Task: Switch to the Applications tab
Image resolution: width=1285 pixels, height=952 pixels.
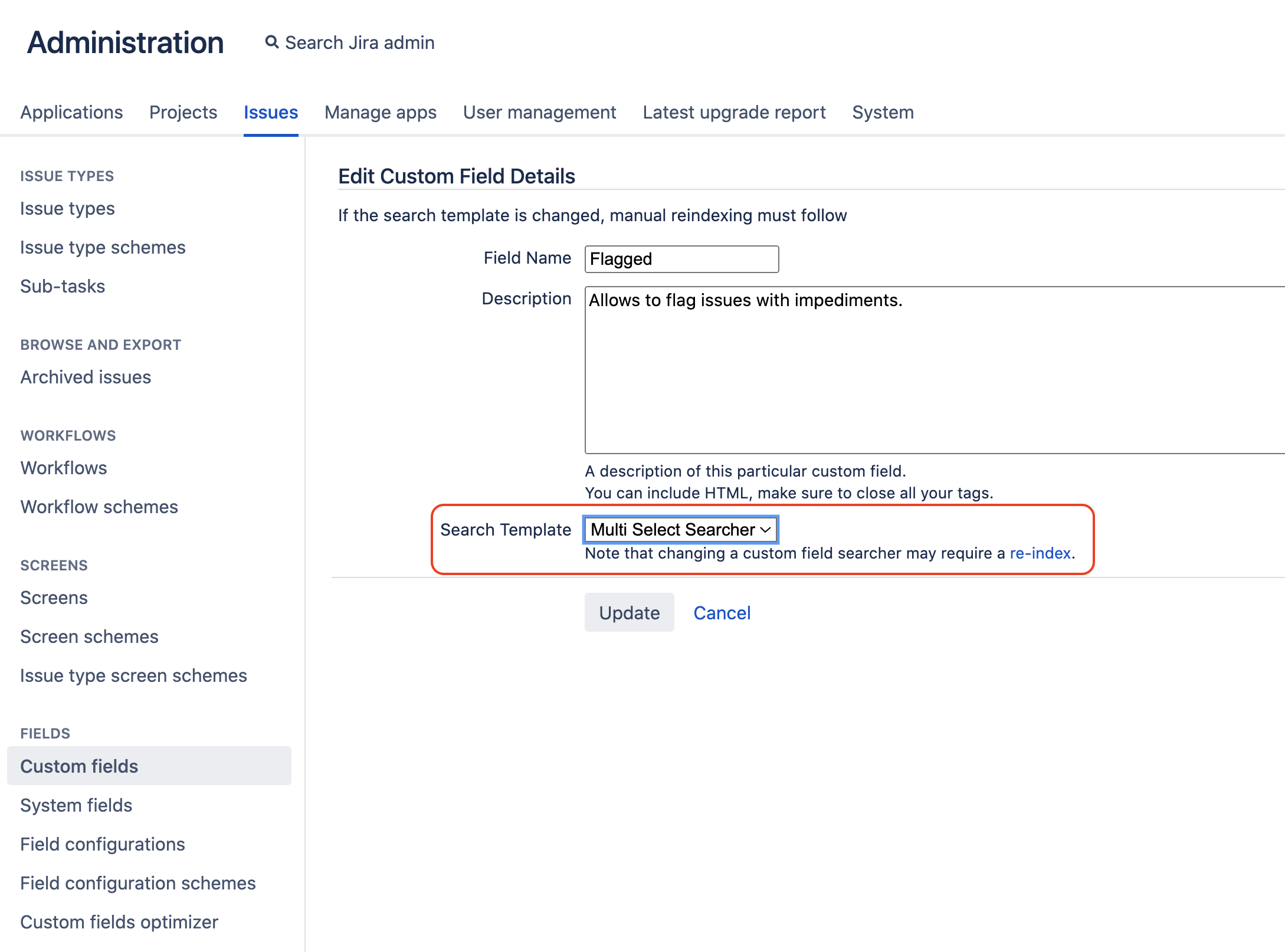Action: 71,112
